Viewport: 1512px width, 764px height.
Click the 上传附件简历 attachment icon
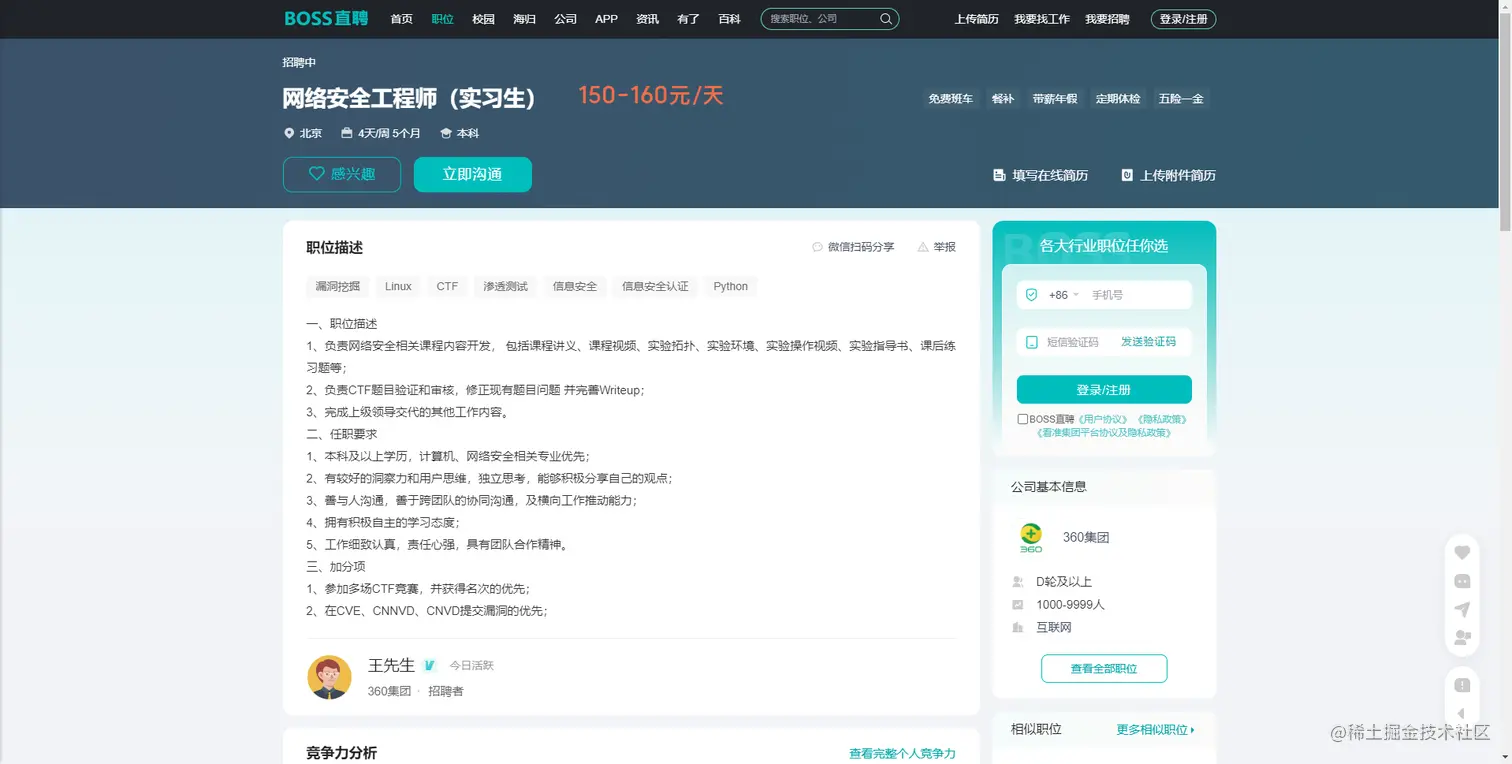click(x=1127, y=175)
